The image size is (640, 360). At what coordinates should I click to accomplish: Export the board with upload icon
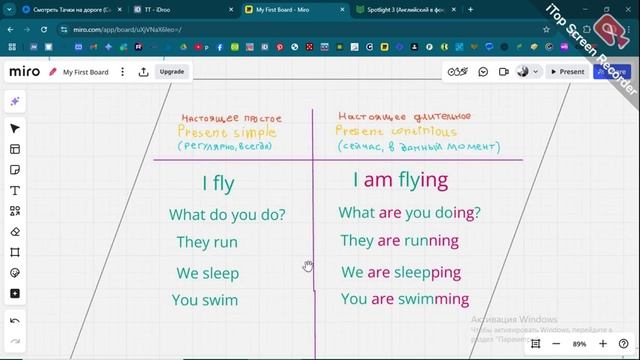click(x=143, y=72)
